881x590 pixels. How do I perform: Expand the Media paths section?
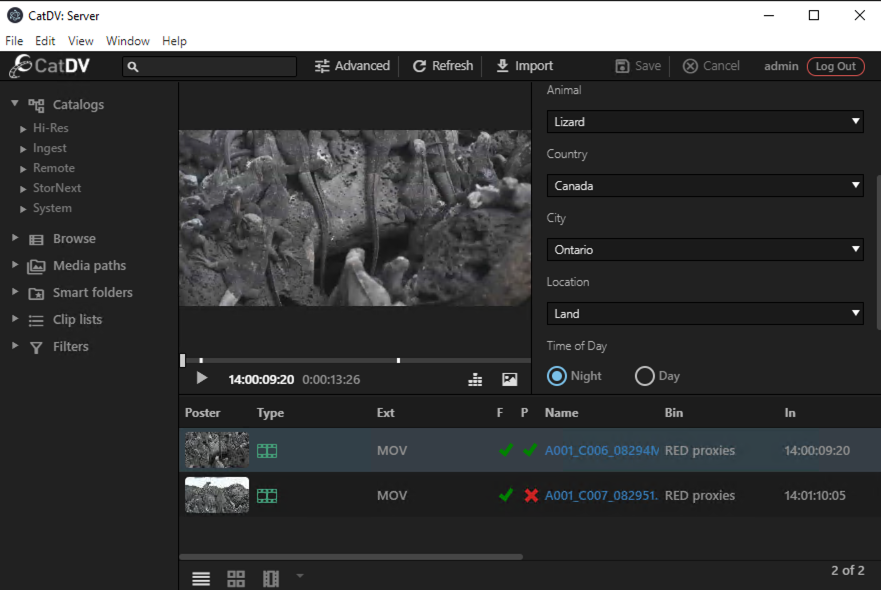point(15,265)
